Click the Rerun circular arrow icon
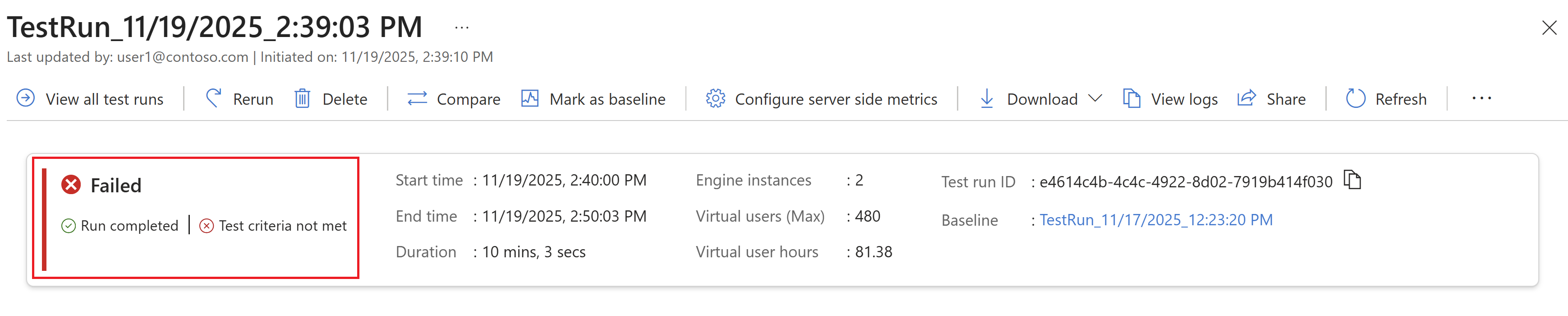This screenshot has height=316, width=1568. pyautogui.click(x=212, y=98)
